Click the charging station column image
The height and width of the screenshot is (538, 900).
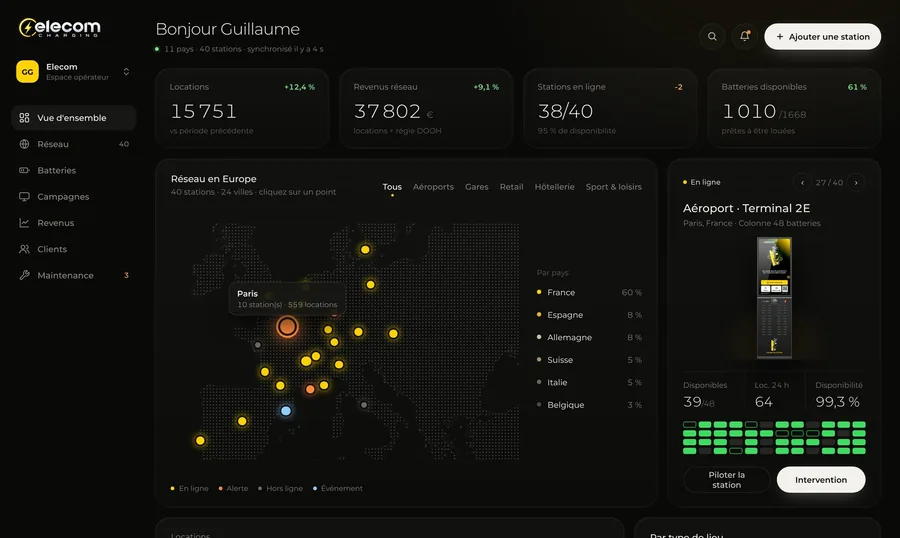pos(774,297)
